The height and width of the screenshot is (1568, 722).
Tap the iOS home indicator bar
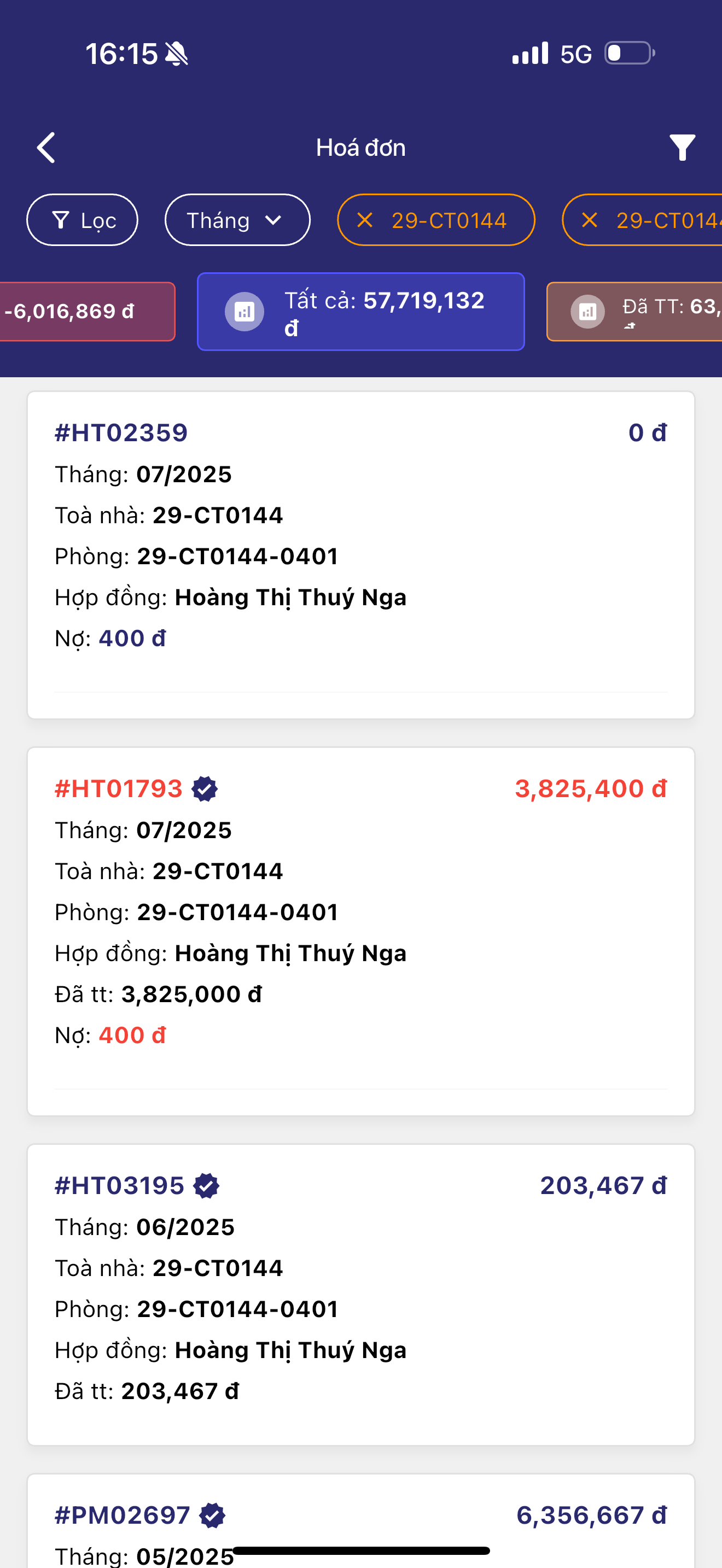[361, 1551]
